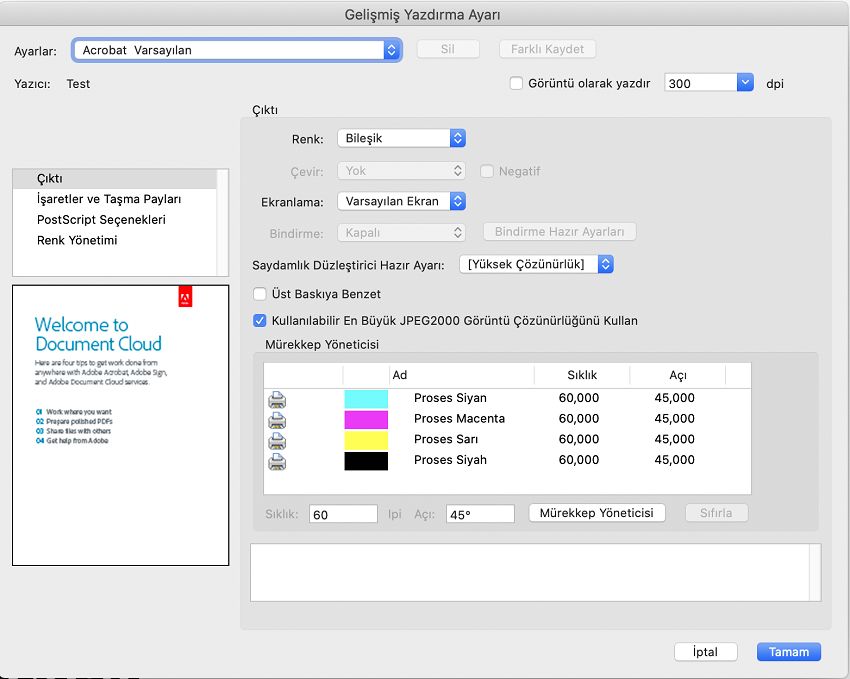Click the Sıklık input field
This screenshot has height=679, width=850.
(x=343, y=514)
